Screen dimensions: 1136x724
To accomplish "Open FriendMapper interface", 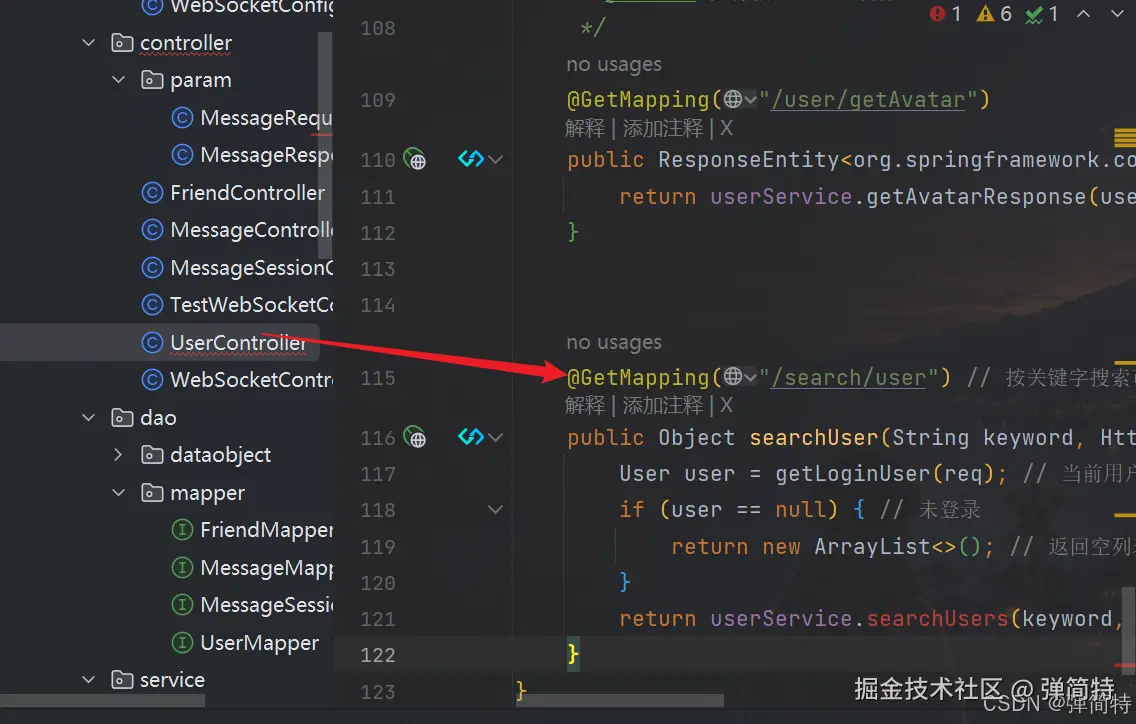I will [266, 530].
